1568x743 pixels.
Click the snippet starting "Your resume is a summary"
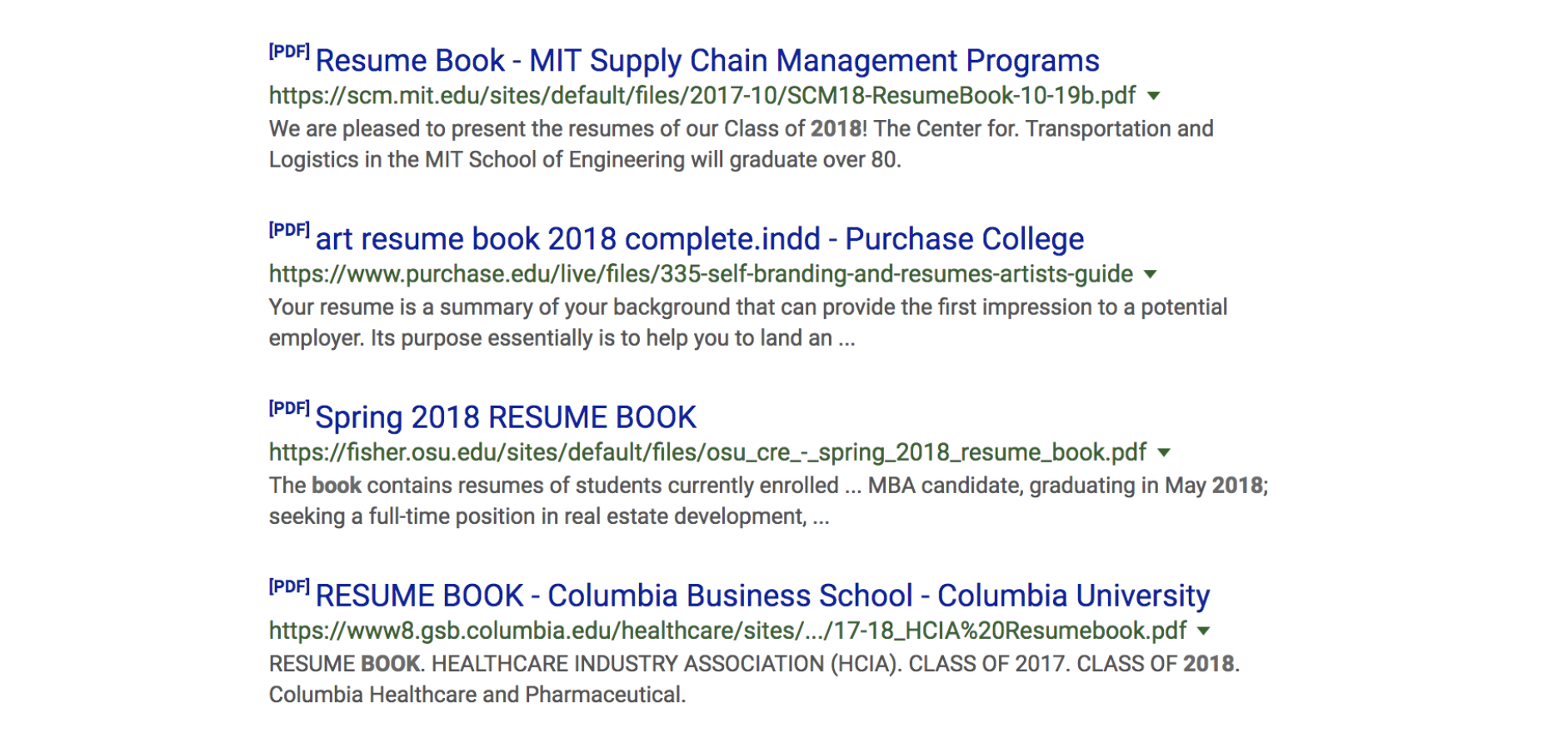point(747,322)
